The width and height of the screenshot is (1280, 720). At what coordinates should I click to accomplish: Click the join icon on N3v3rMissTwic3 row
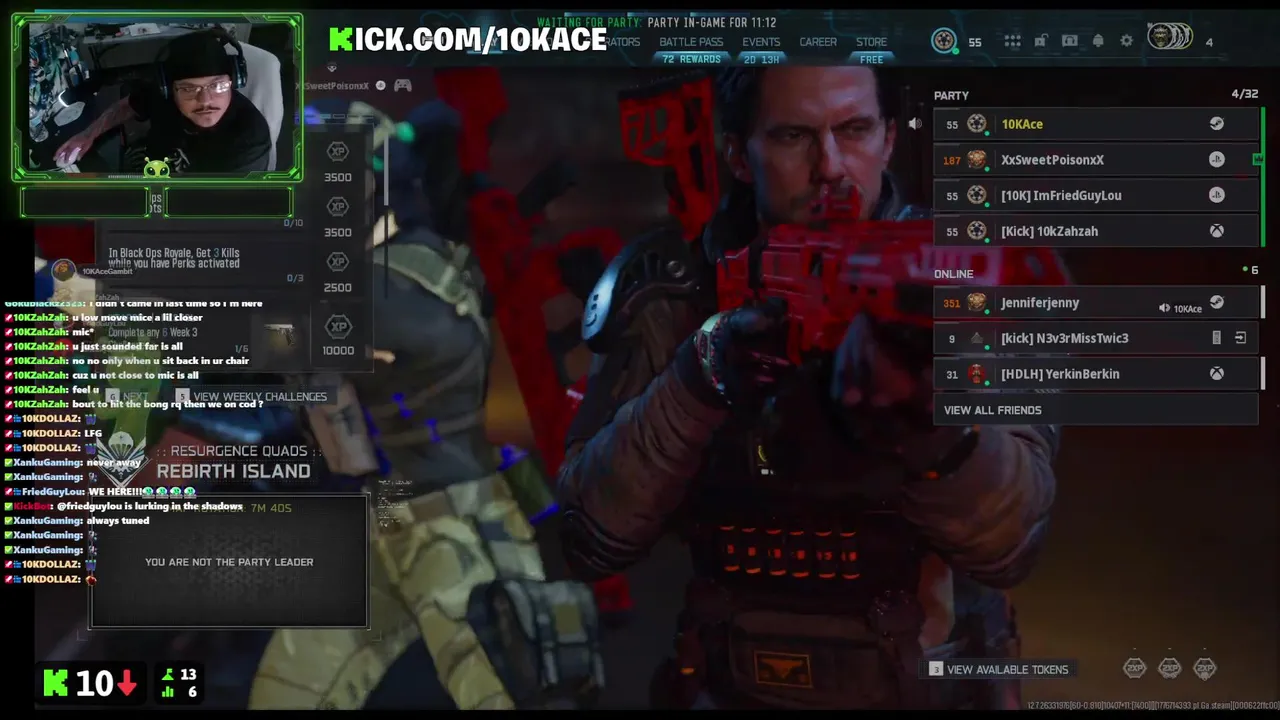(1240, 338)
